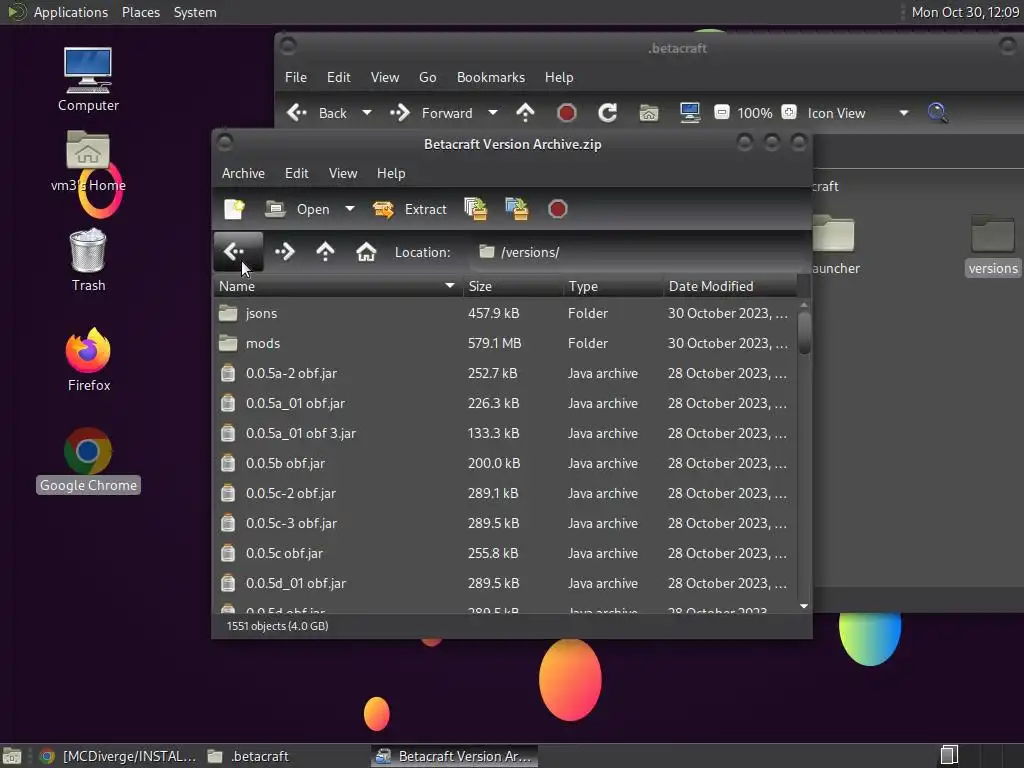Go forward in archive location history
Viewport: 1024px width, 768px height.
point(285,251)
